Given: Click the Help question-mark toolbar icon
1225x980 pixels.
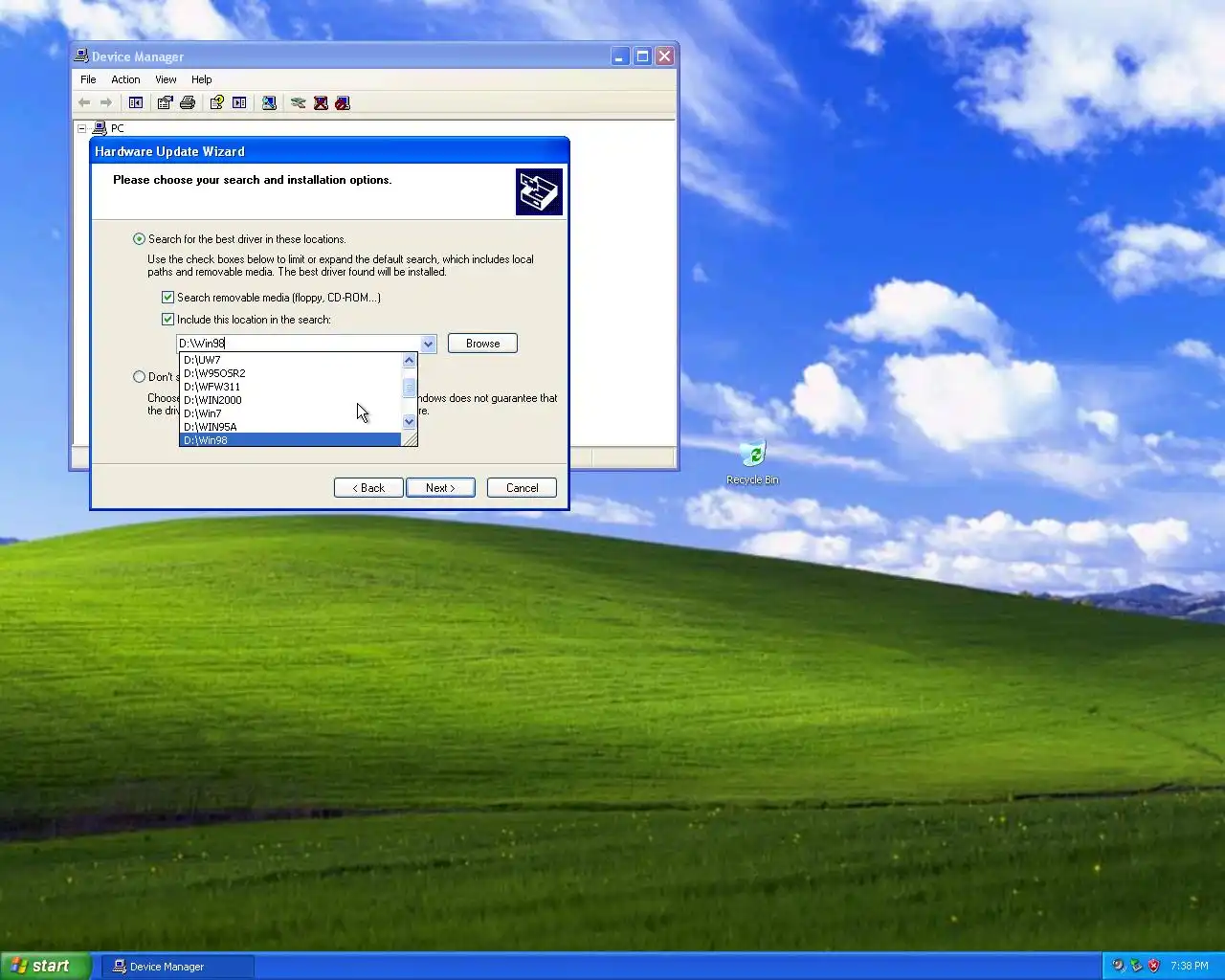Looking at the screenshot, I should [x=217, y=103].
